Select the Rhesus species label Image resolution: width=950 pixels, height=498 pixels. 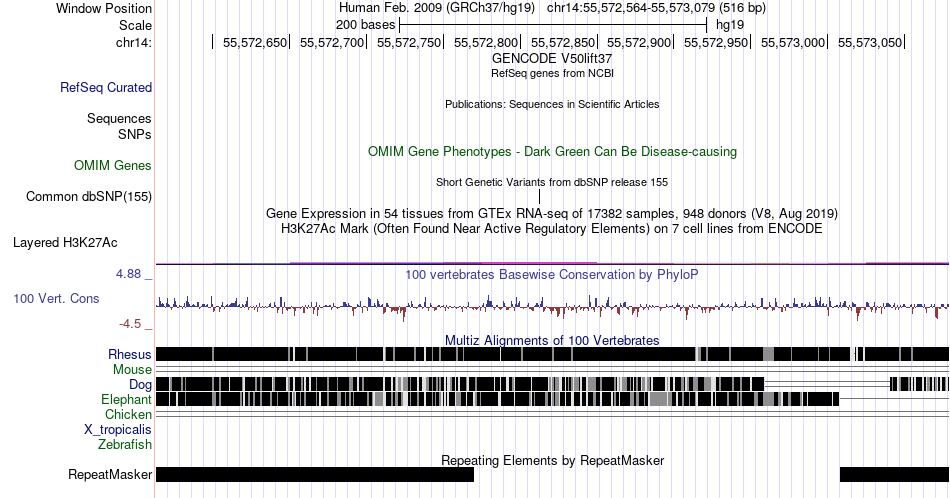(130, 354)
